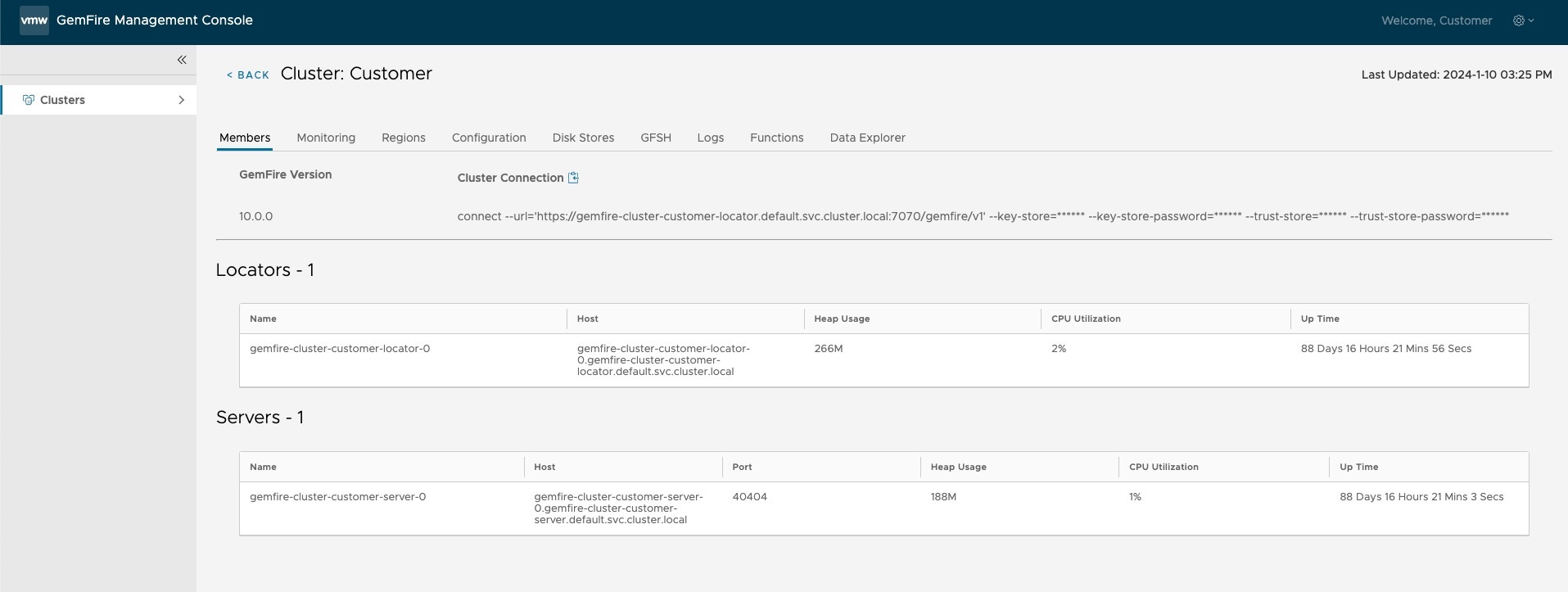View the Logs tab

(711, 138)
